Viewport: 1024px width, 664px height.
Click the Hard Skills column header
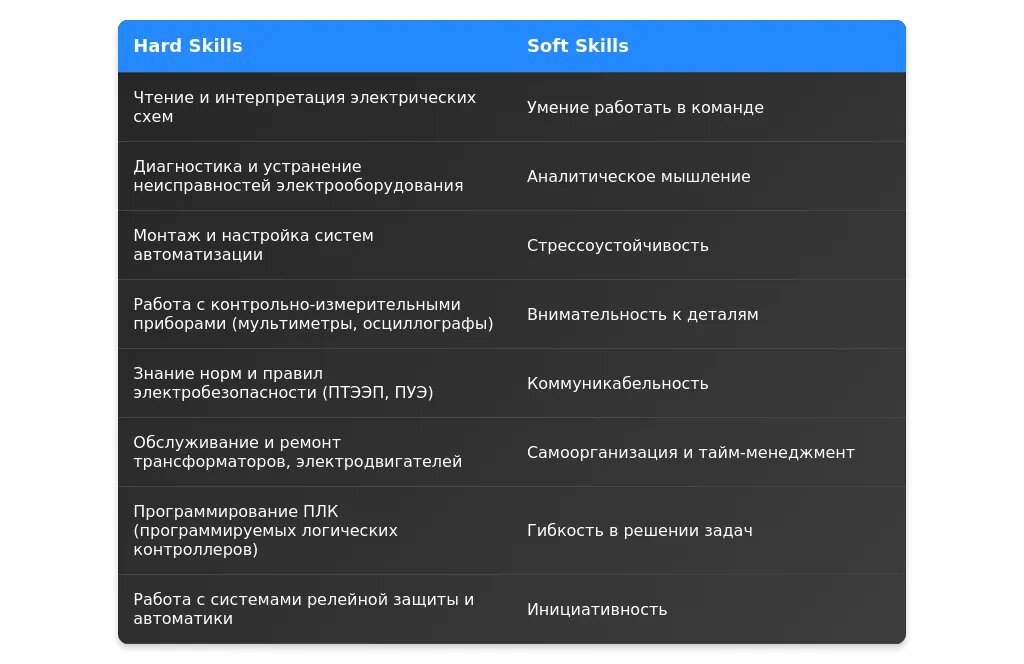(188, 46)
